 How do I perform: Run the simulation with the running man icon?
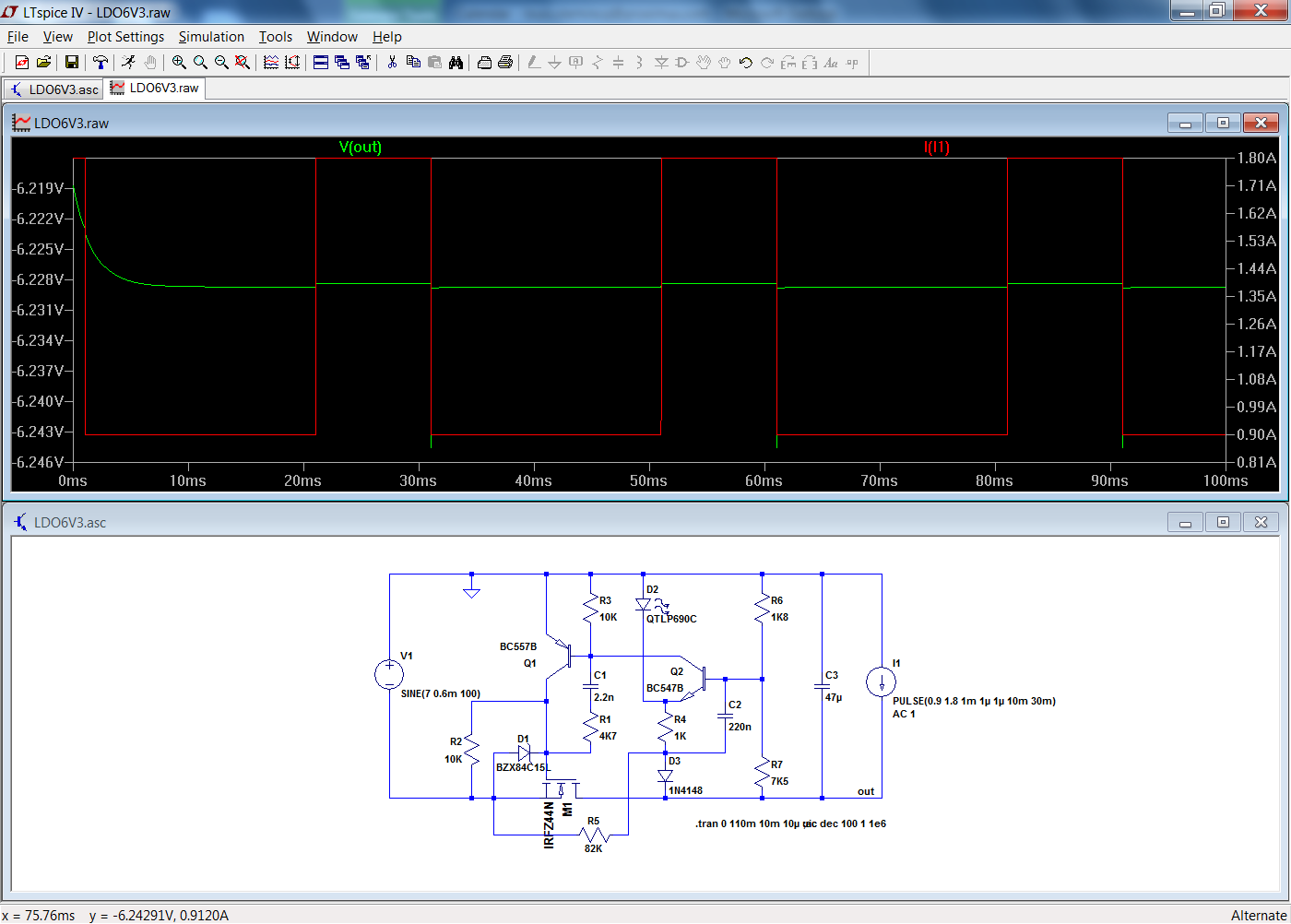128,63
